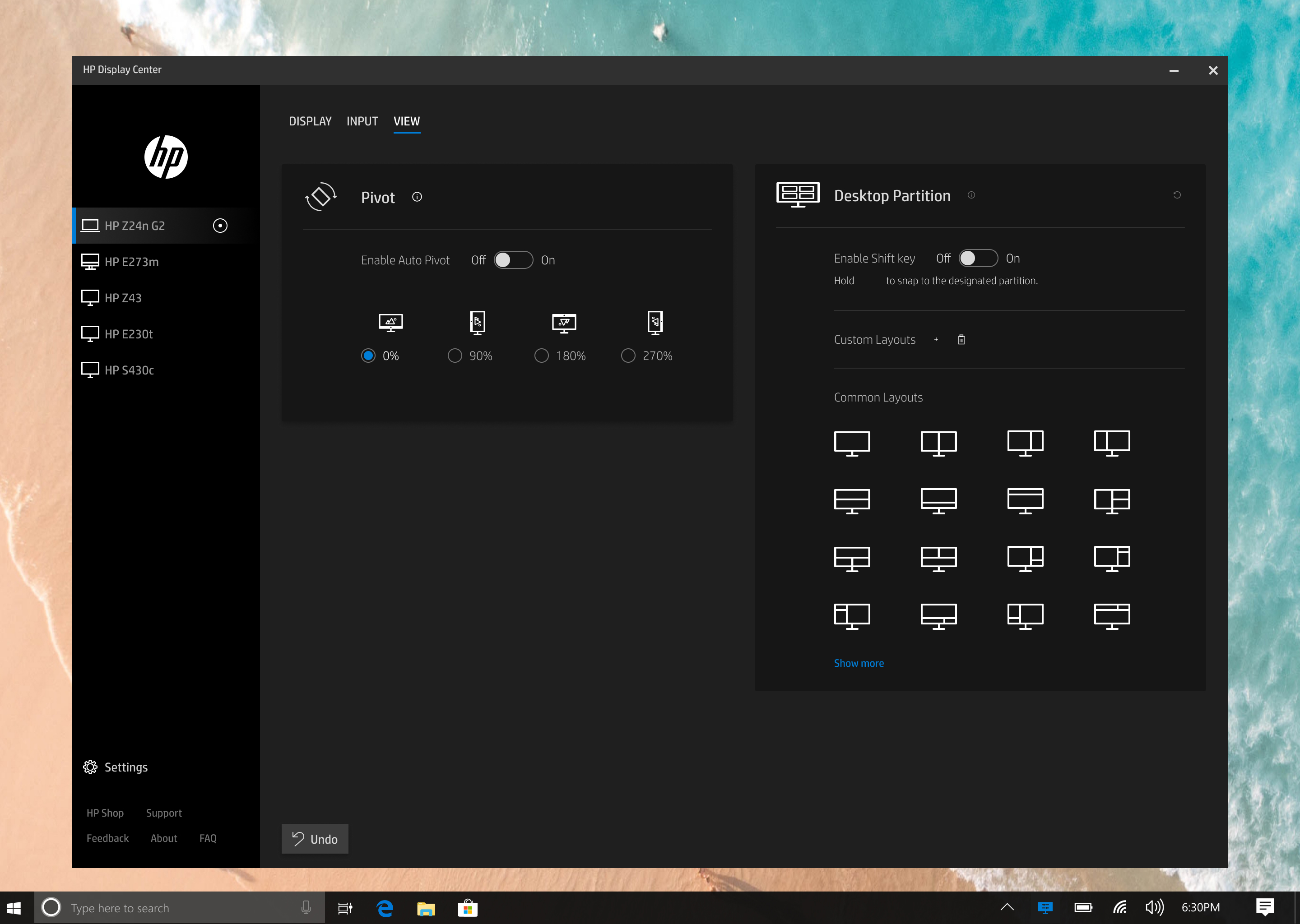Screen dimensions: 1300x924
Task: Select the HP E273m monitor
Action: click(166, 262)
